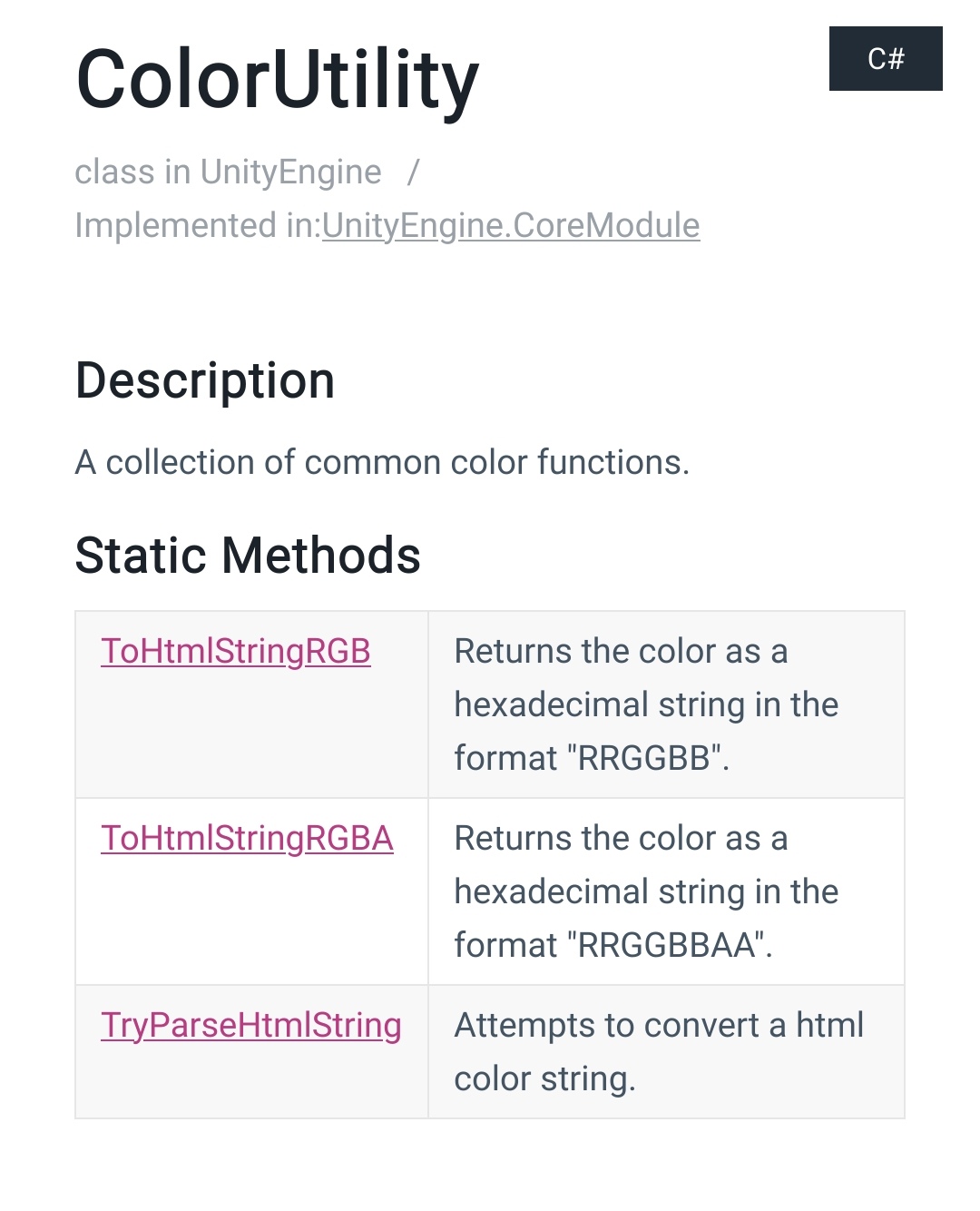Viewport: 980px width, 1211px height.
Task: Open the ToHtmlStringRGB method link
Action: click(x=236, y=651)
